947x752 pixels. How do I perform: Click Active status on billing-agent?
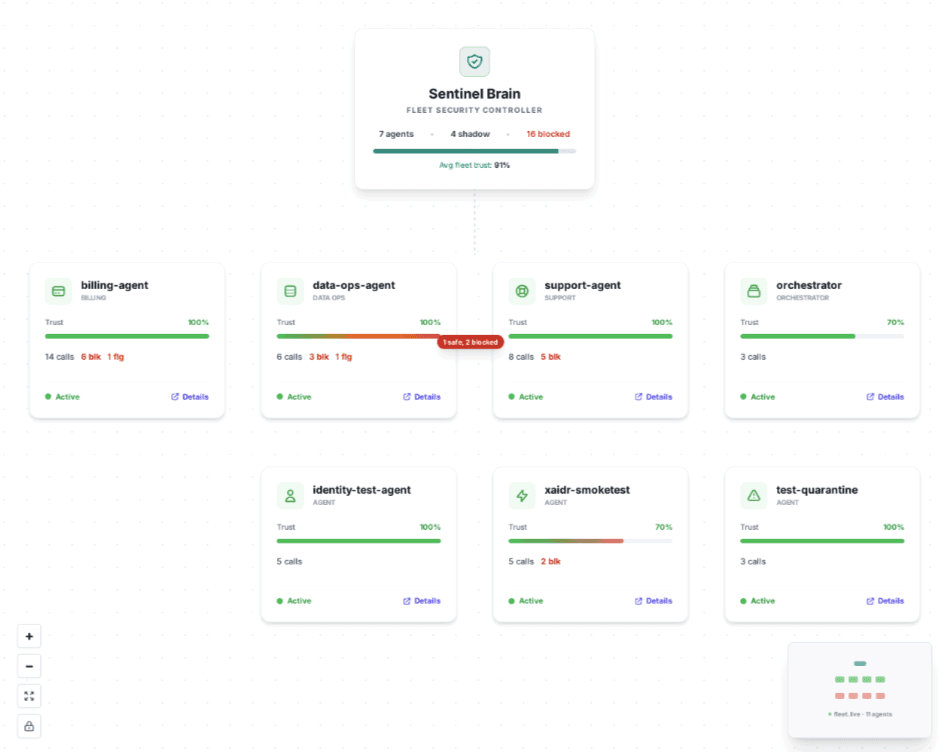pyautogui.click(x=62, y=397)
